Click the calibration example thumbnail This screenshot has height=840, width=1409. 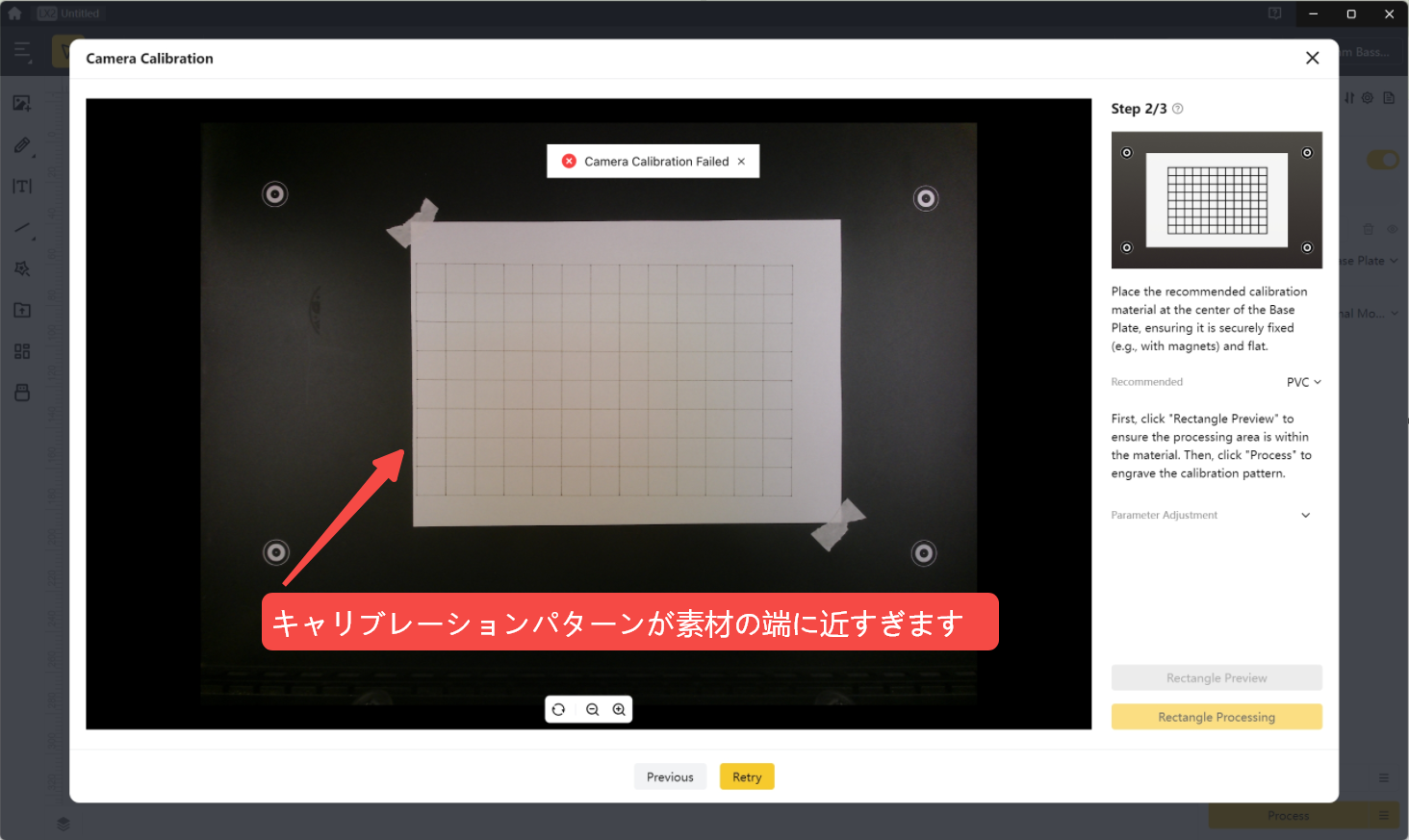point(1217,200)
